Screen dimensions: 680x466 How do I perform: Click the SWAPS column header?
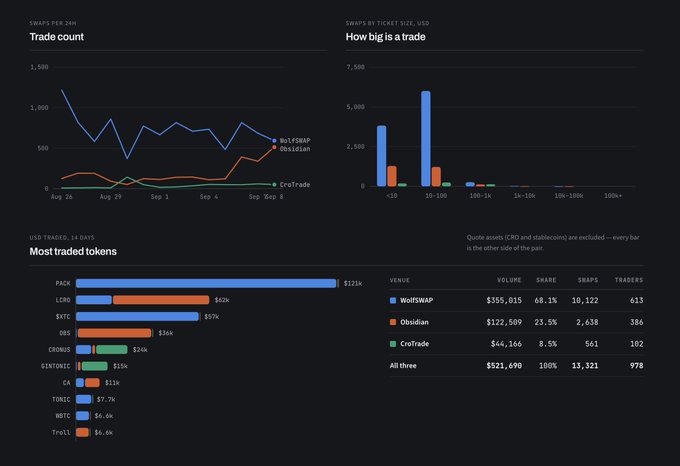click(588, 280)
